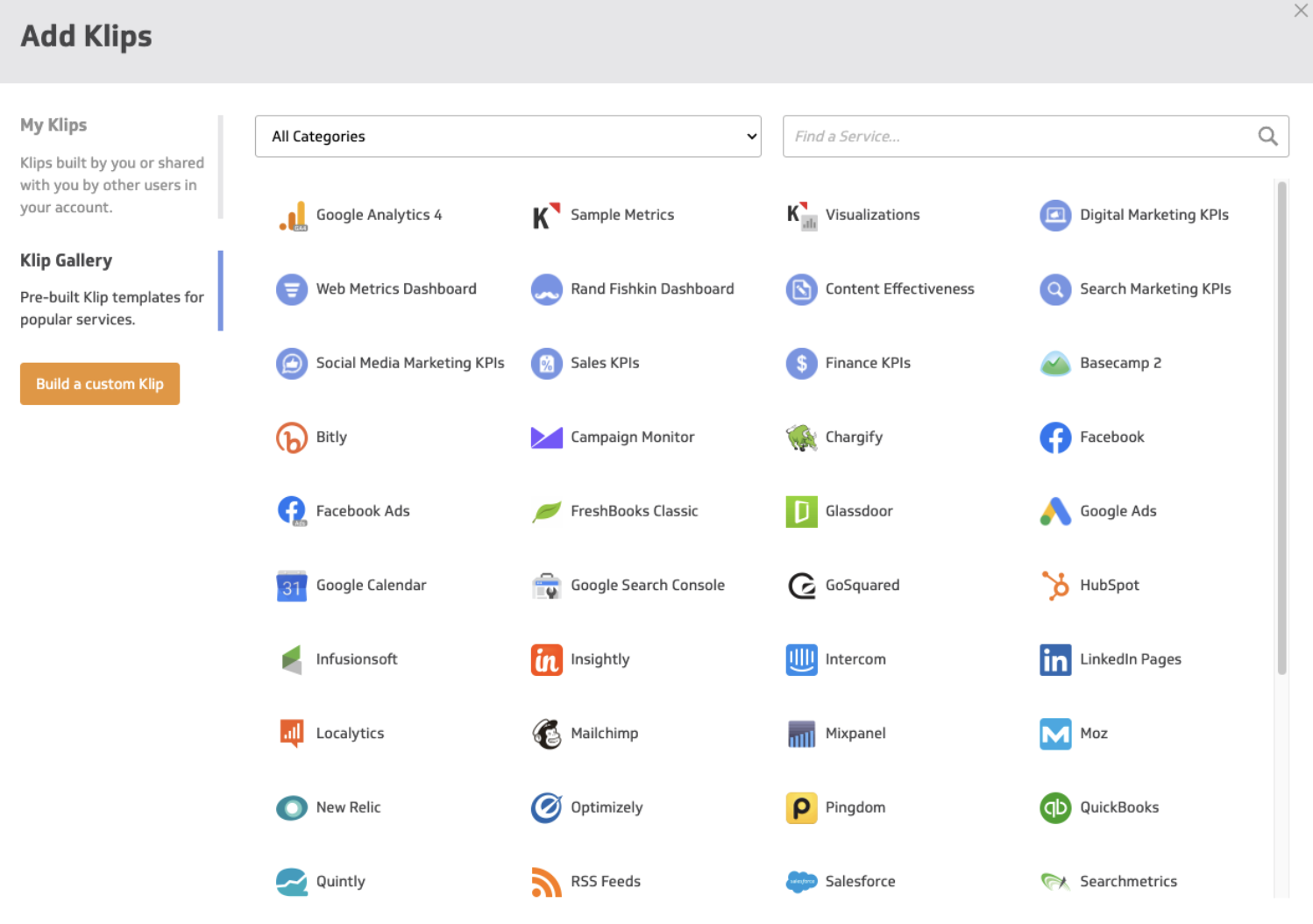
Task: Click the Find a Service search field
Action: (1017, 137)
